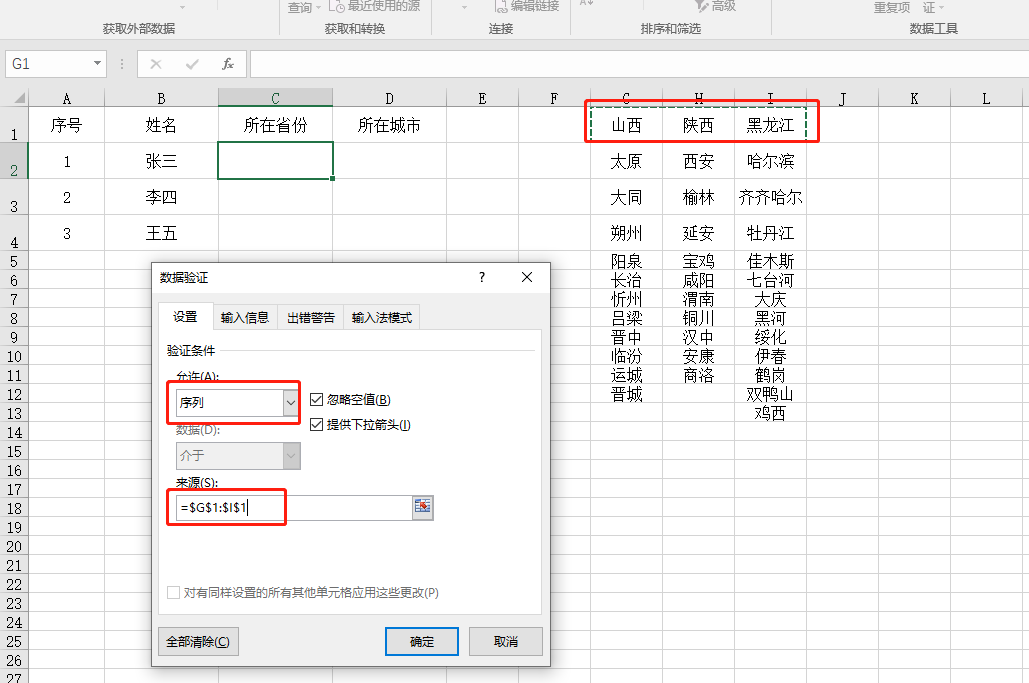Select column D header

(389, 98)
